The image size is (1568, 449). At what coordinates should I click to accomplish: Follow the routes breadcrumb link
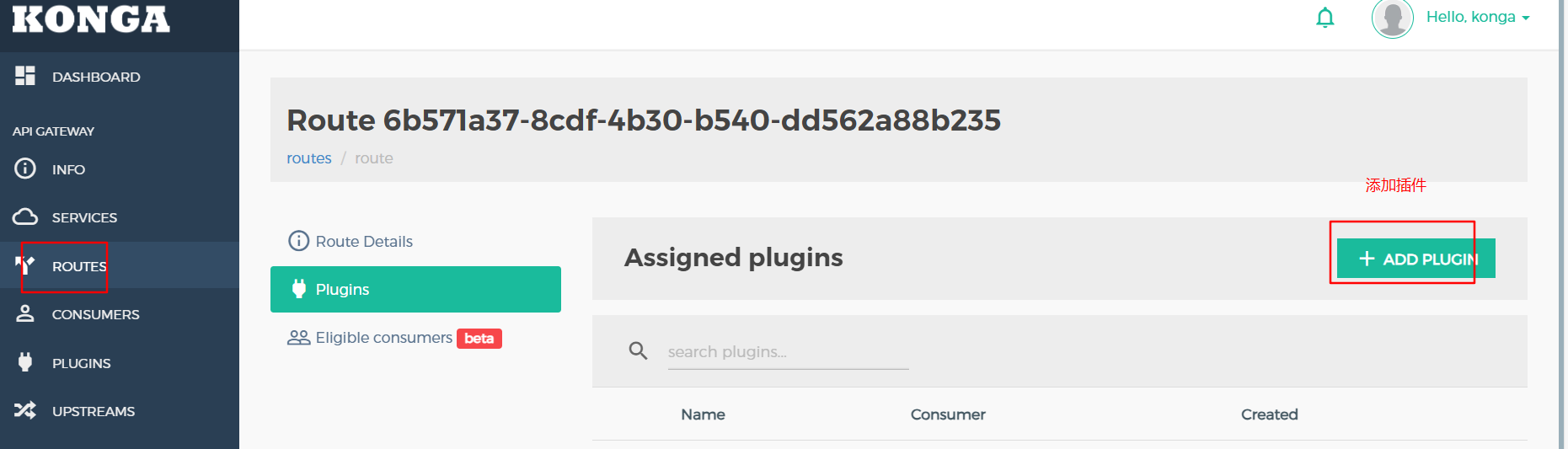pyautogui.click(x=308, y=158)
